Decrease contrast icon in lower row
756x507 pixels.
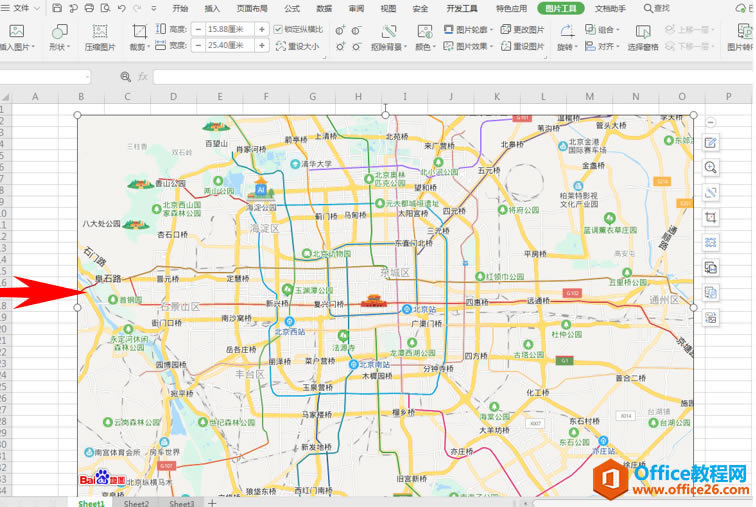click(356, 46)
